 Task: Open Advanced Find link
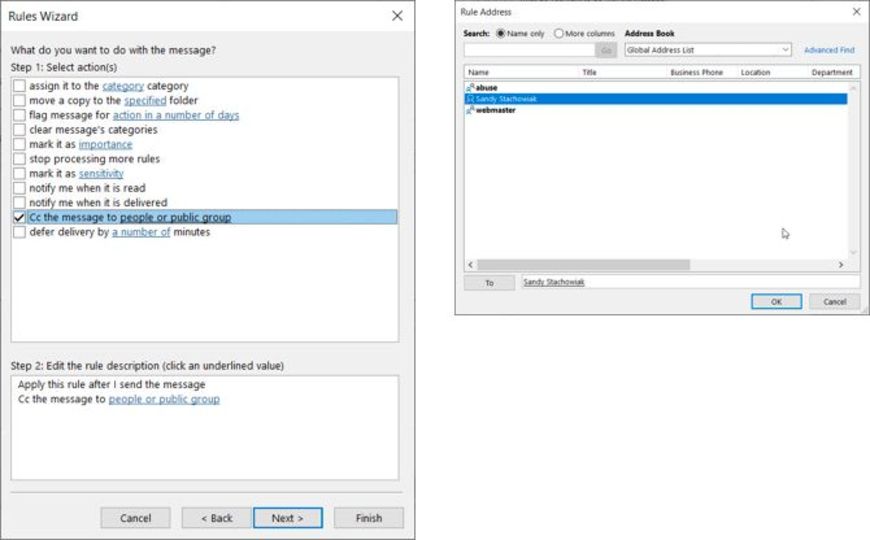pyautogui.click(x=829, y=50)
